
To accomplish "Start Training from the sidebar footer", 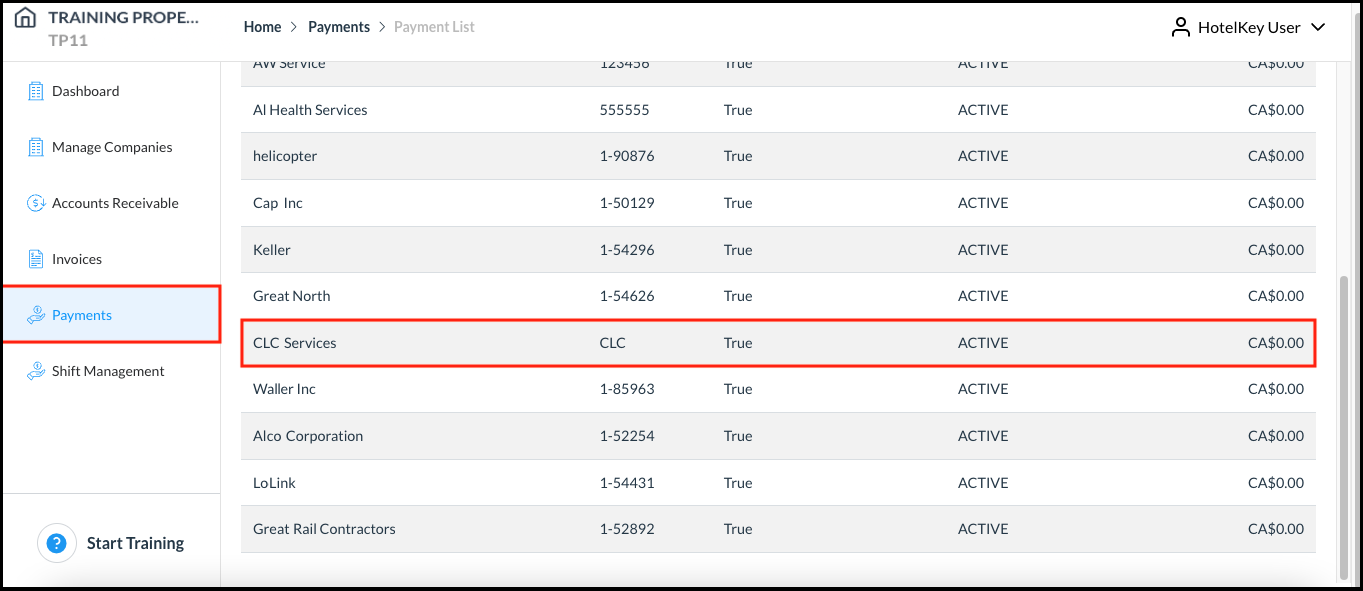I will tap(135, 542).
